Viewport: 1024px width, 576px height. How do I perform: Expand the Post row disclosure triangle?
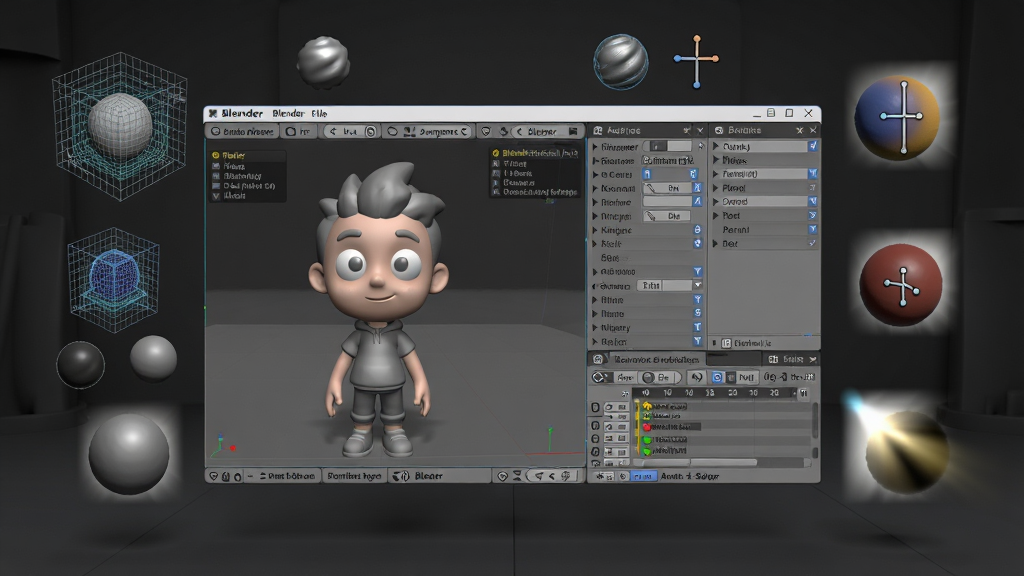[716, 216]
